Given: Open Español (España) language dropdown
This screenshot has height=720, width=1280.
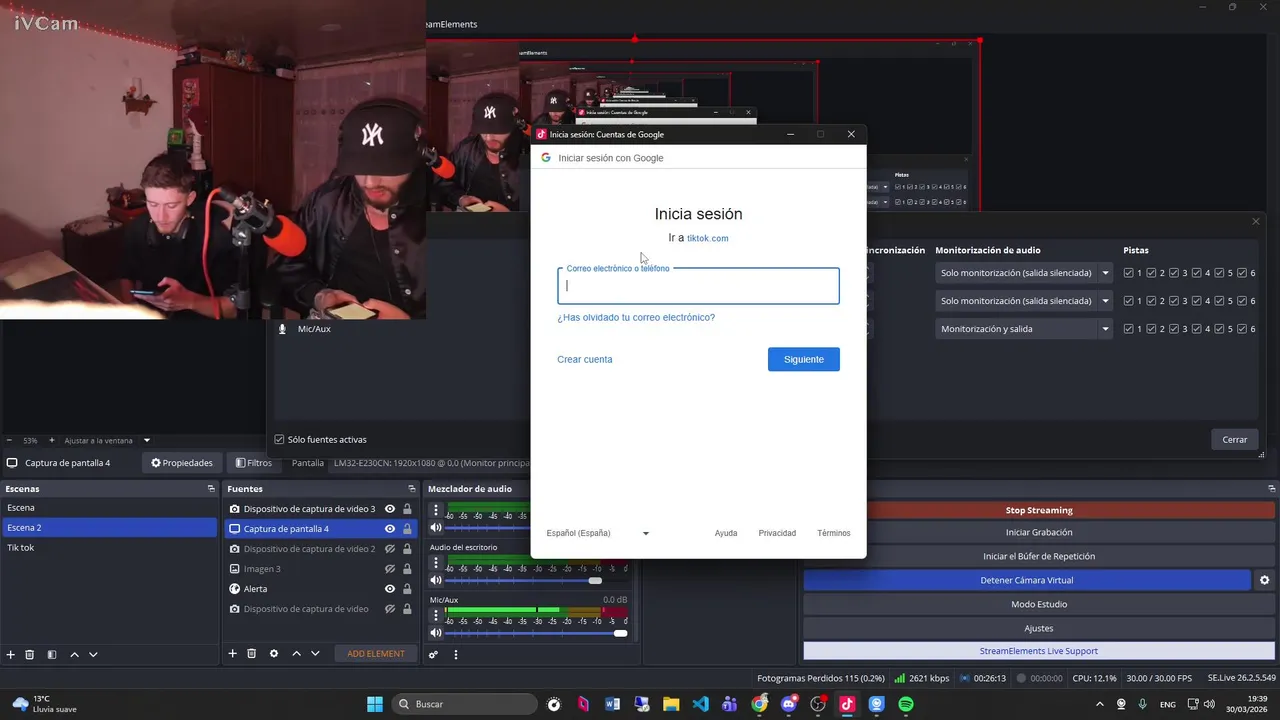Looking at the screenshot, I should pos(598,533).
